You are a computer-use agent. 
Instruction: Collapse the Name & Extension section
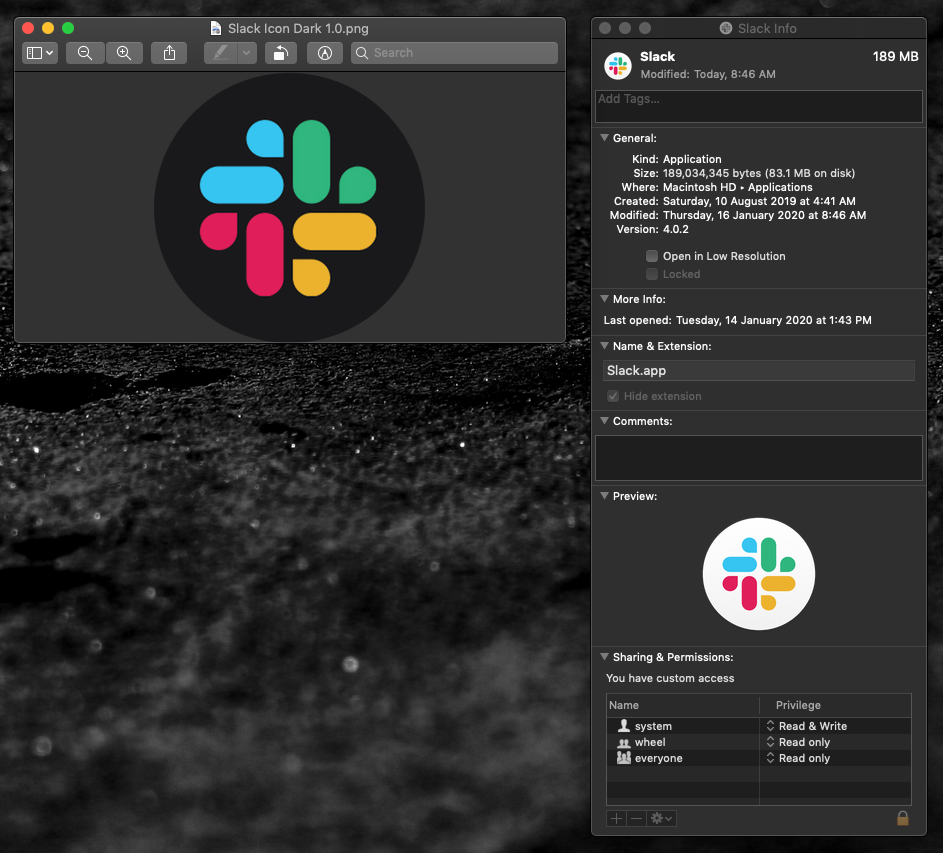point(604,346)
